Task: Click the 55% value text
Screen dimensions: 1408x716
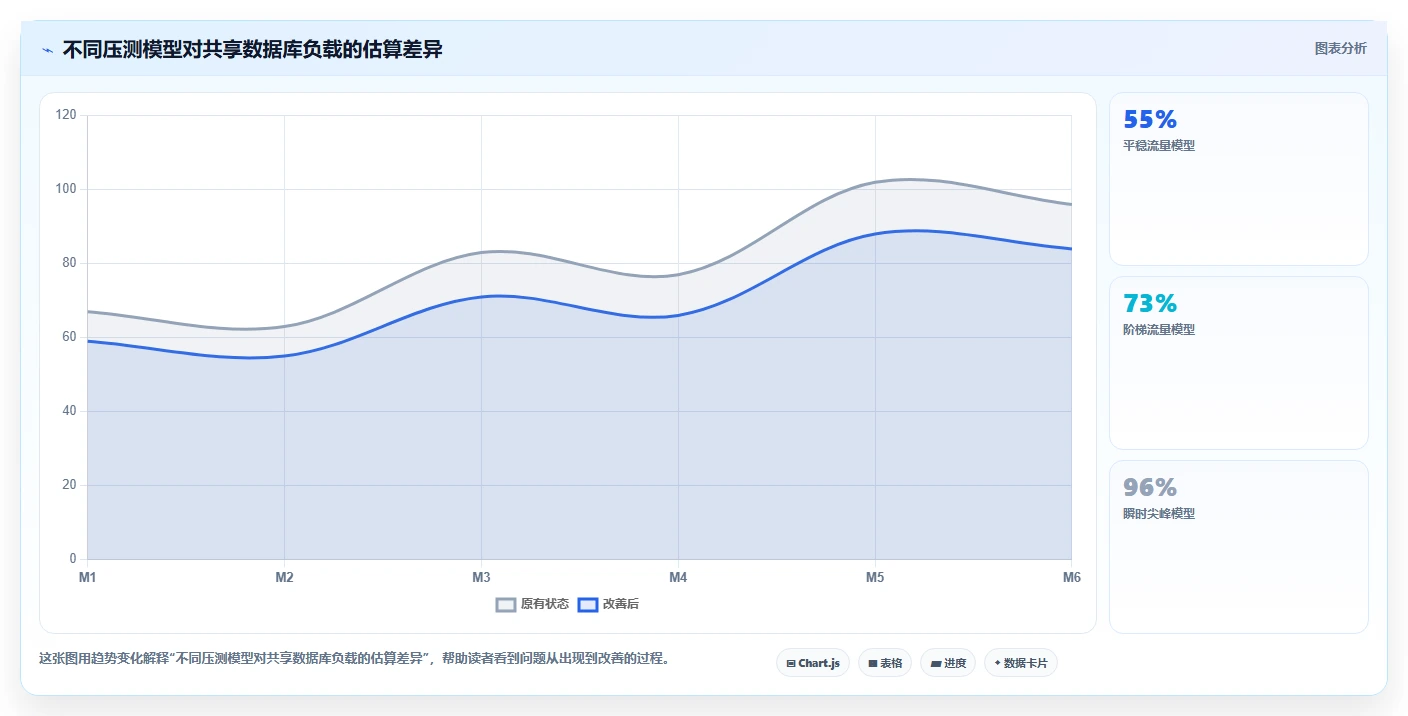Action: [x=1150, y=120]
